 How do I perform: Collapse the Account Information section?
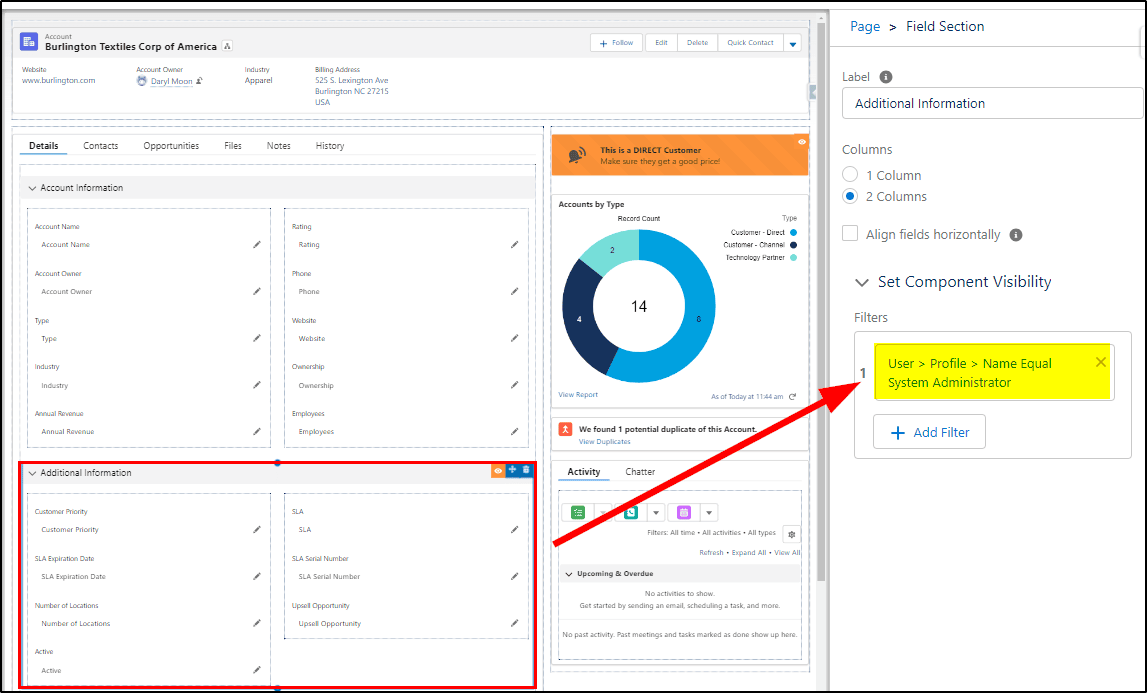(32, 188)
